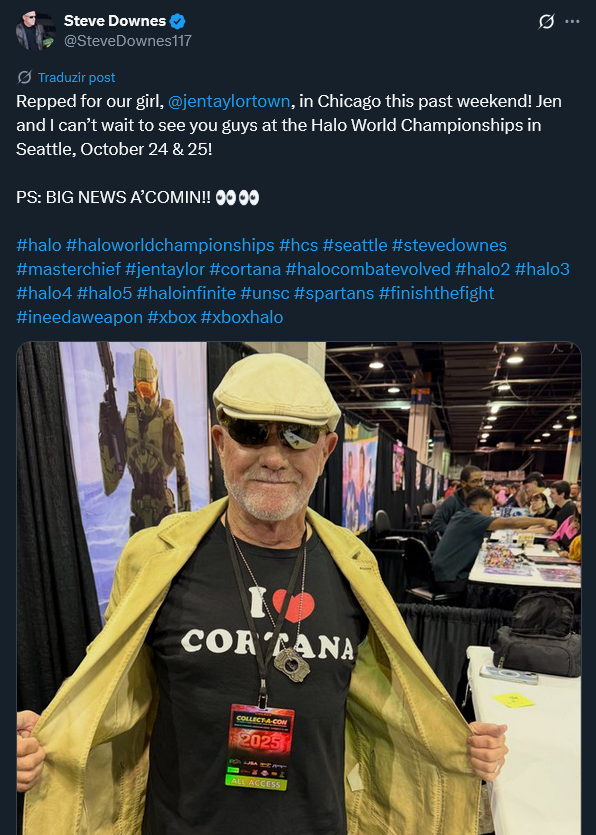The image size is (596, 835).
Task: Open the #halocombatevolved hashtag
Action: point(368,269)
